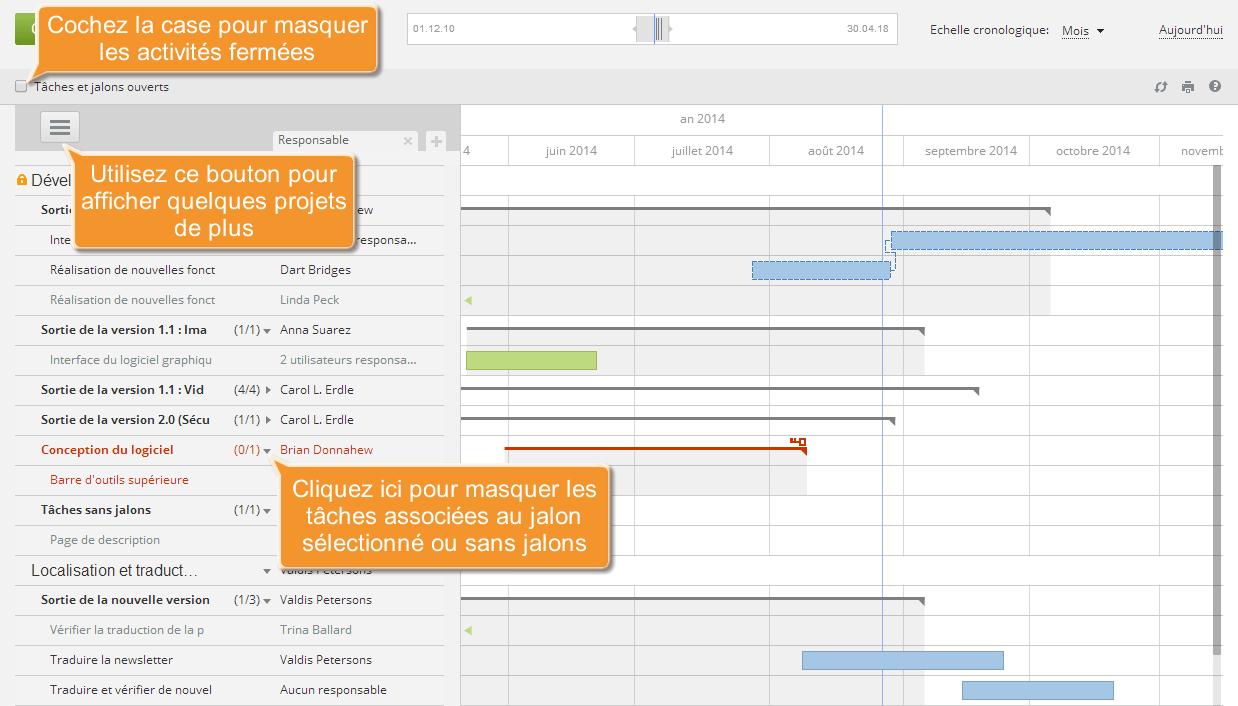Click the Responsable column header
The height and width of the screenshot is (706, 1238).
coord(313,140)
